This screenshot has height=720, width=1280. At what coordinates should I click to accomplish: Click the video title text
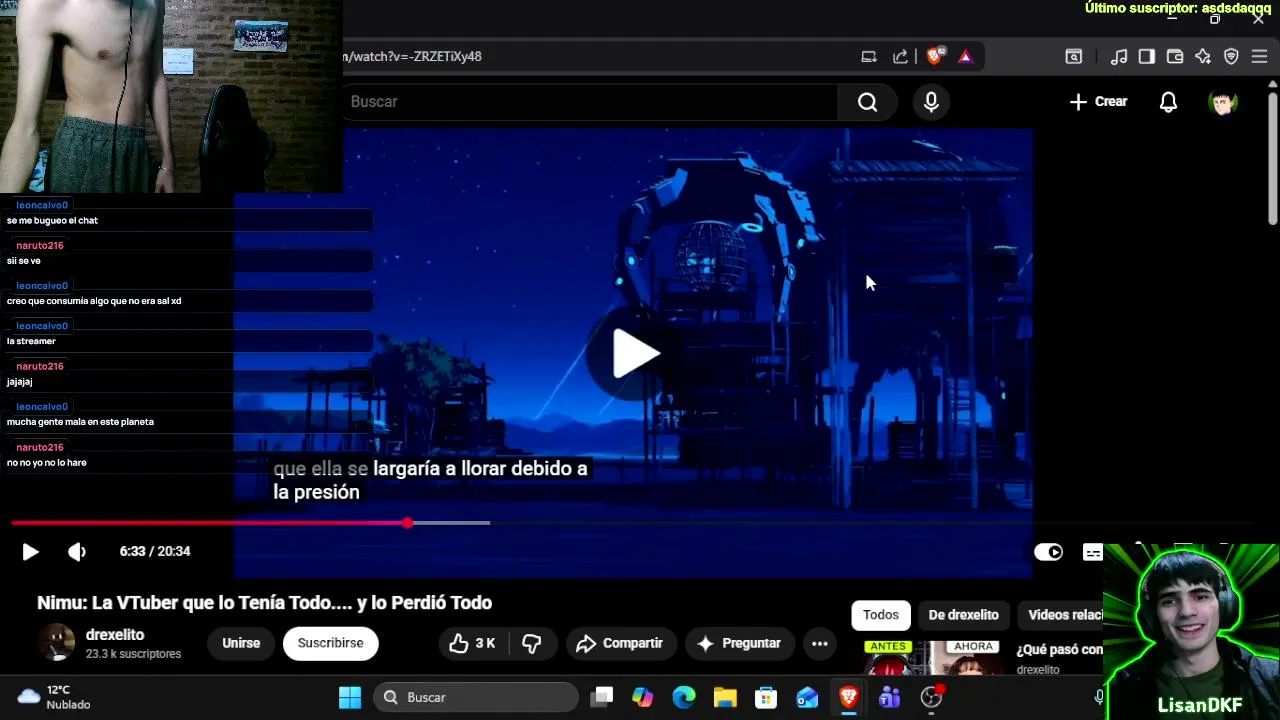[265, 603]
